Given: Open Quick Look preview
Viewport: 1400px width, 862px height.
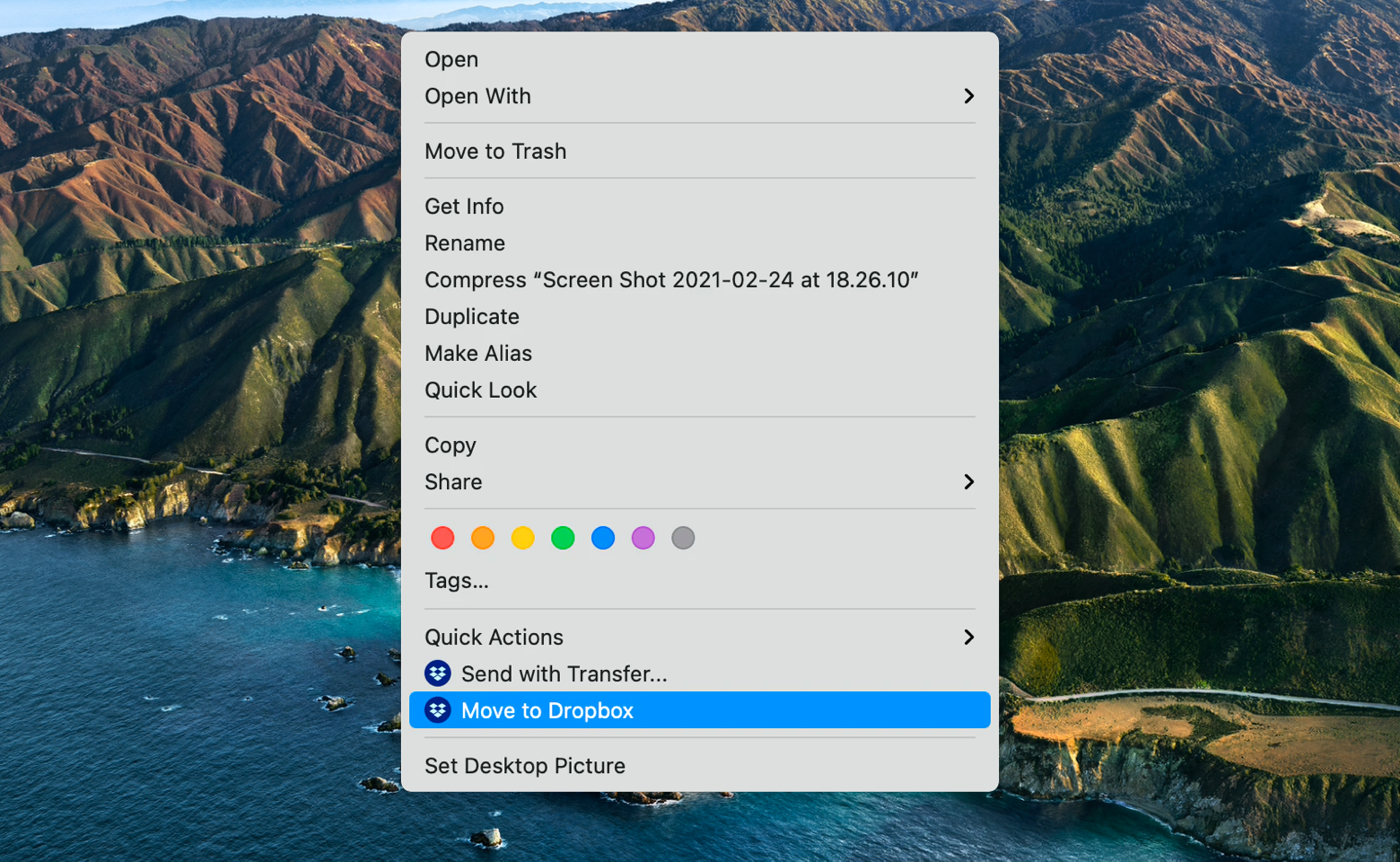Looking at the screenshot, I should coord(699,391).
